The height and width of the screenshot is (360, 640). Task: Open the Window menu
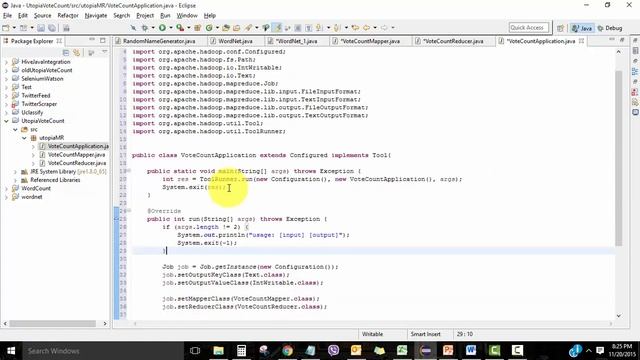click(x=187, y=16)
